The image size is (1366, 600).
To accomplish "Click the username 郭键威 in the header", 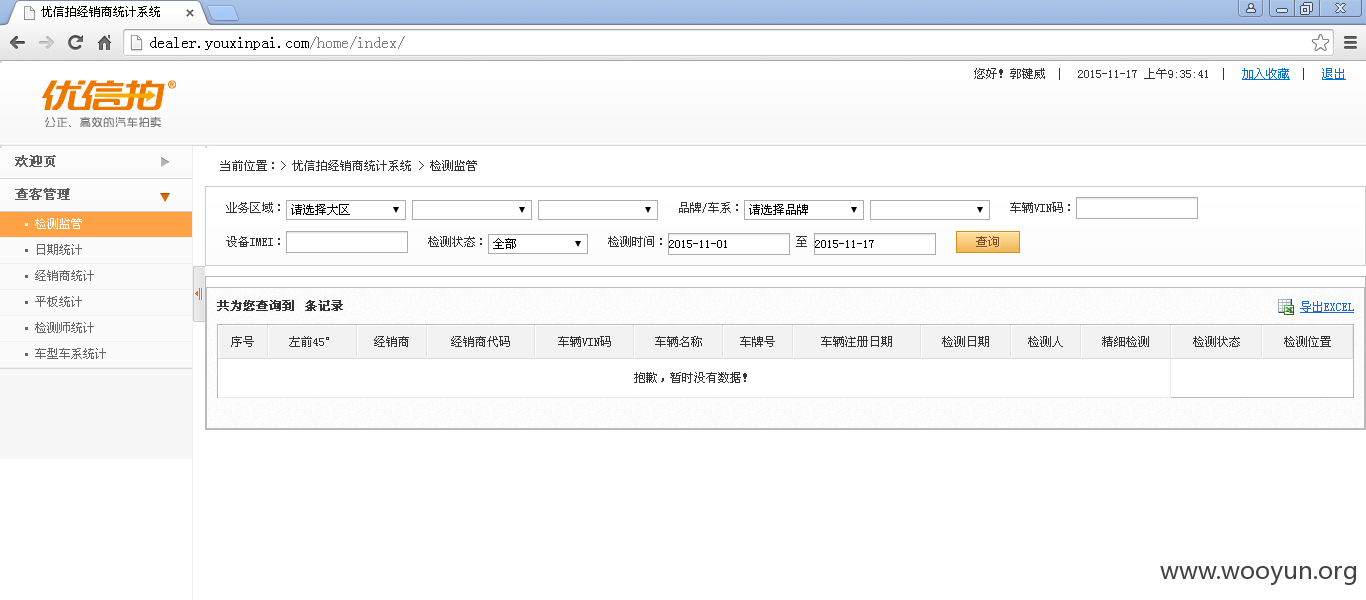I will click(1027, 74).
